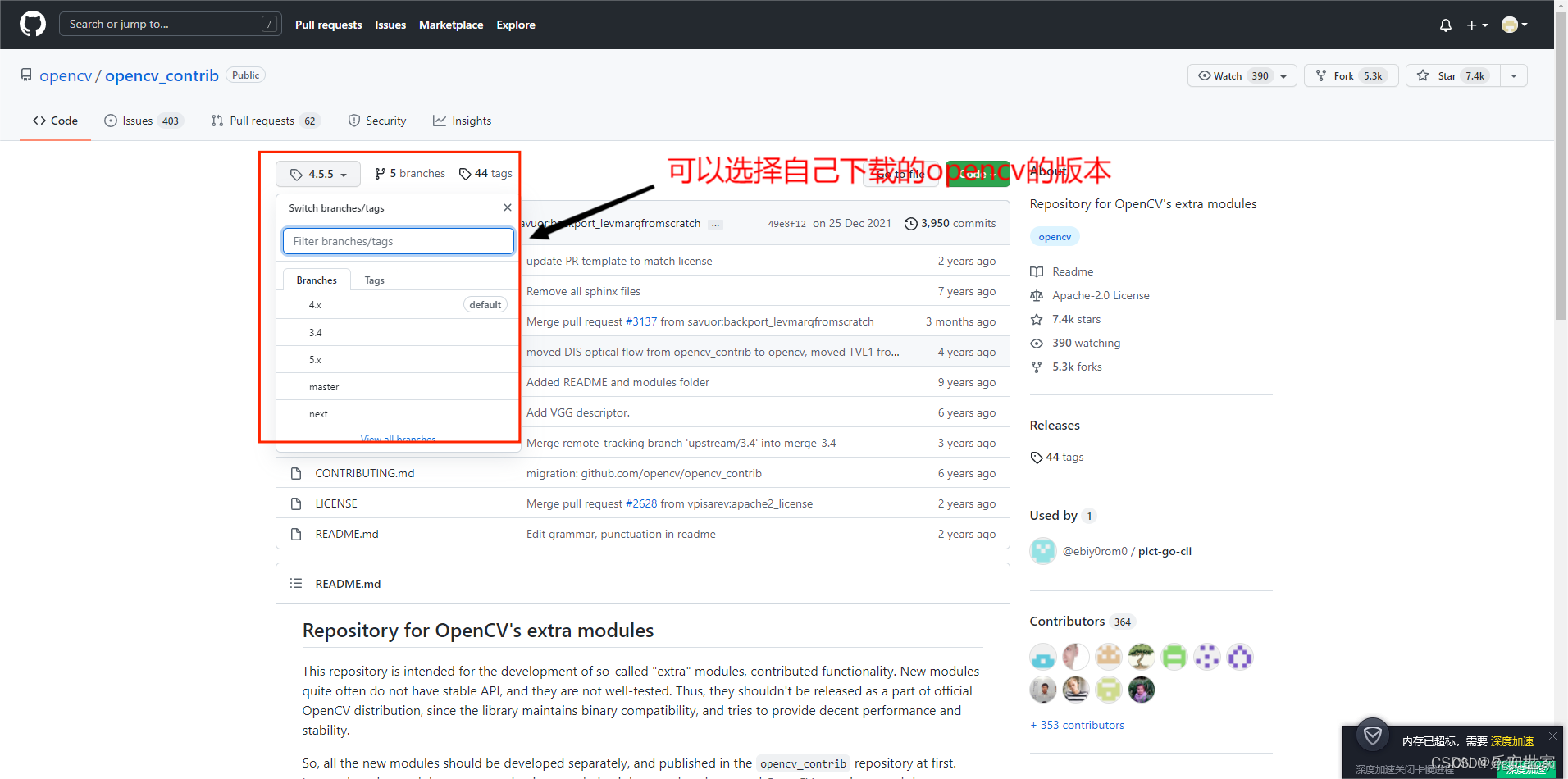Click the repository bookmark icon near opencv_contrib
Screen dimensions: 1568x779
(x=26, y=74)
